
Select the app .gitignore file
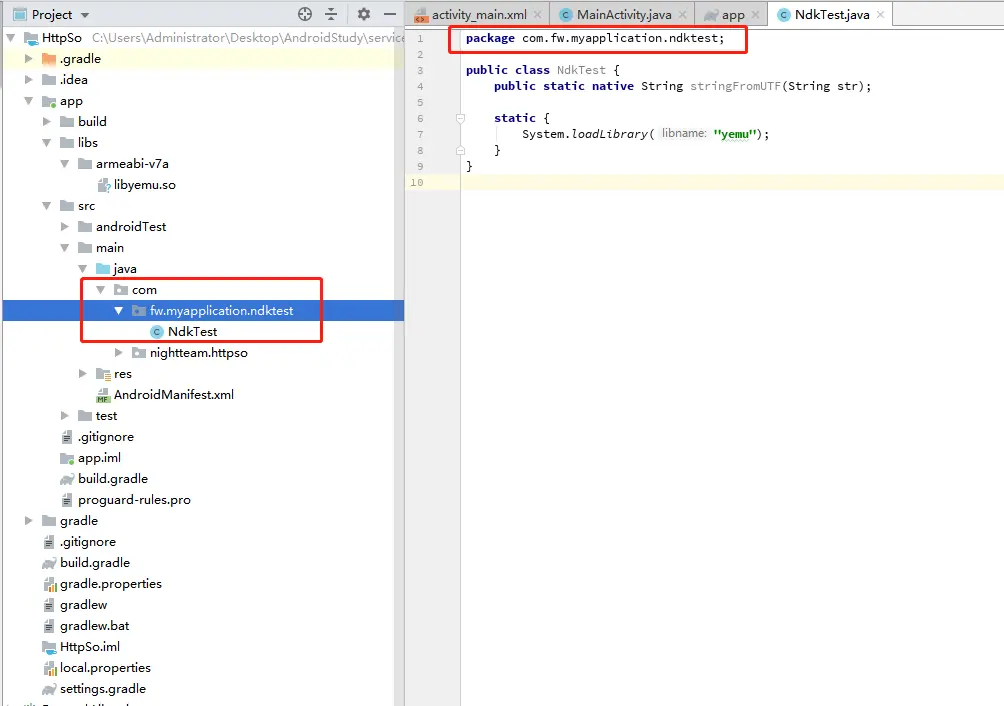point(106,437)
